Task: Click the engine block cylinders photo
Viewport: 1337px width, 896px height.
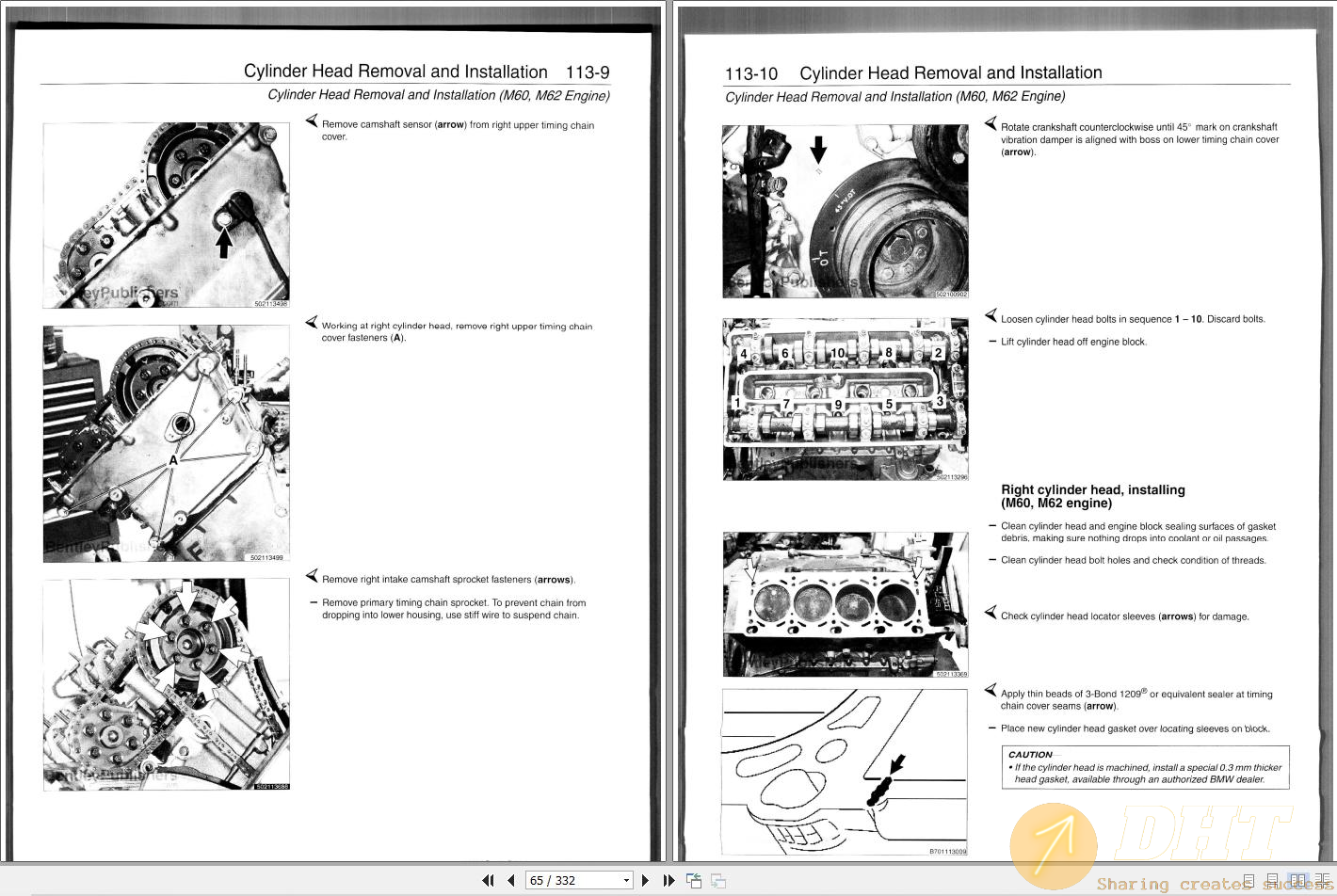Action: click(x=846, y=604)
